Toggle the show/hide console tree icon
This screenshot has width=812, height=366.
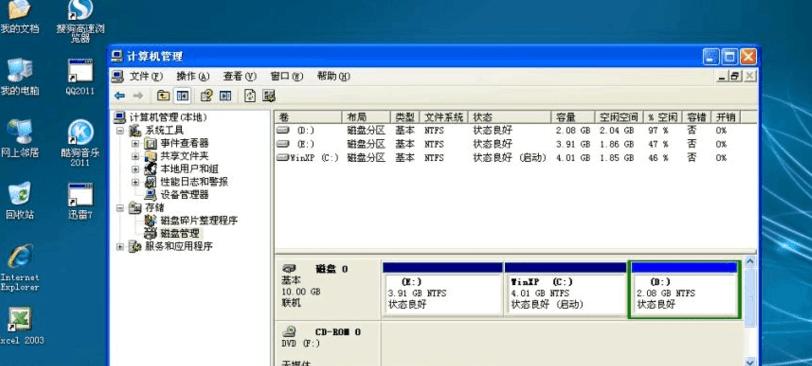coord(182,96)
